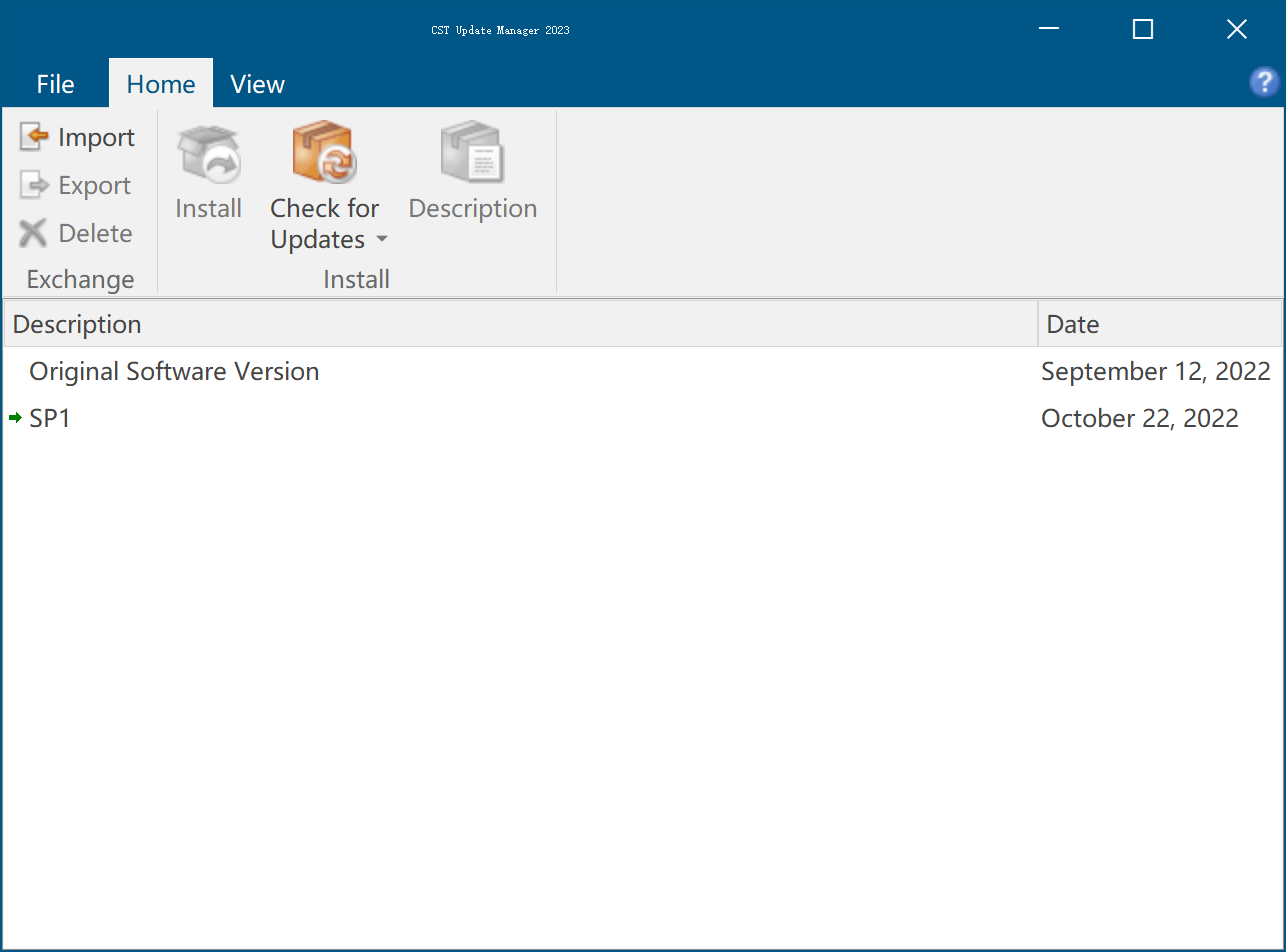Click the October 22, 2022 date cell
The width and height of the screenshot is (1286, 952).
pyautogui.click(x=1139, y=418)
